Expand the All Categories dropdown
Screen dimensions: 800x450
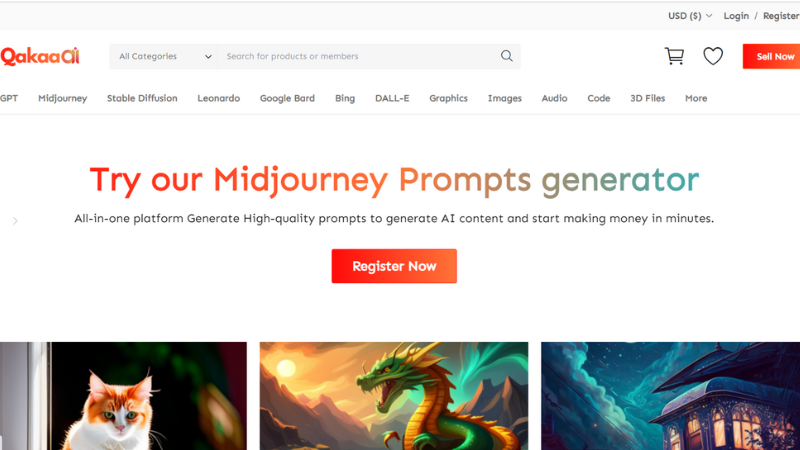(x=164, y=56)
